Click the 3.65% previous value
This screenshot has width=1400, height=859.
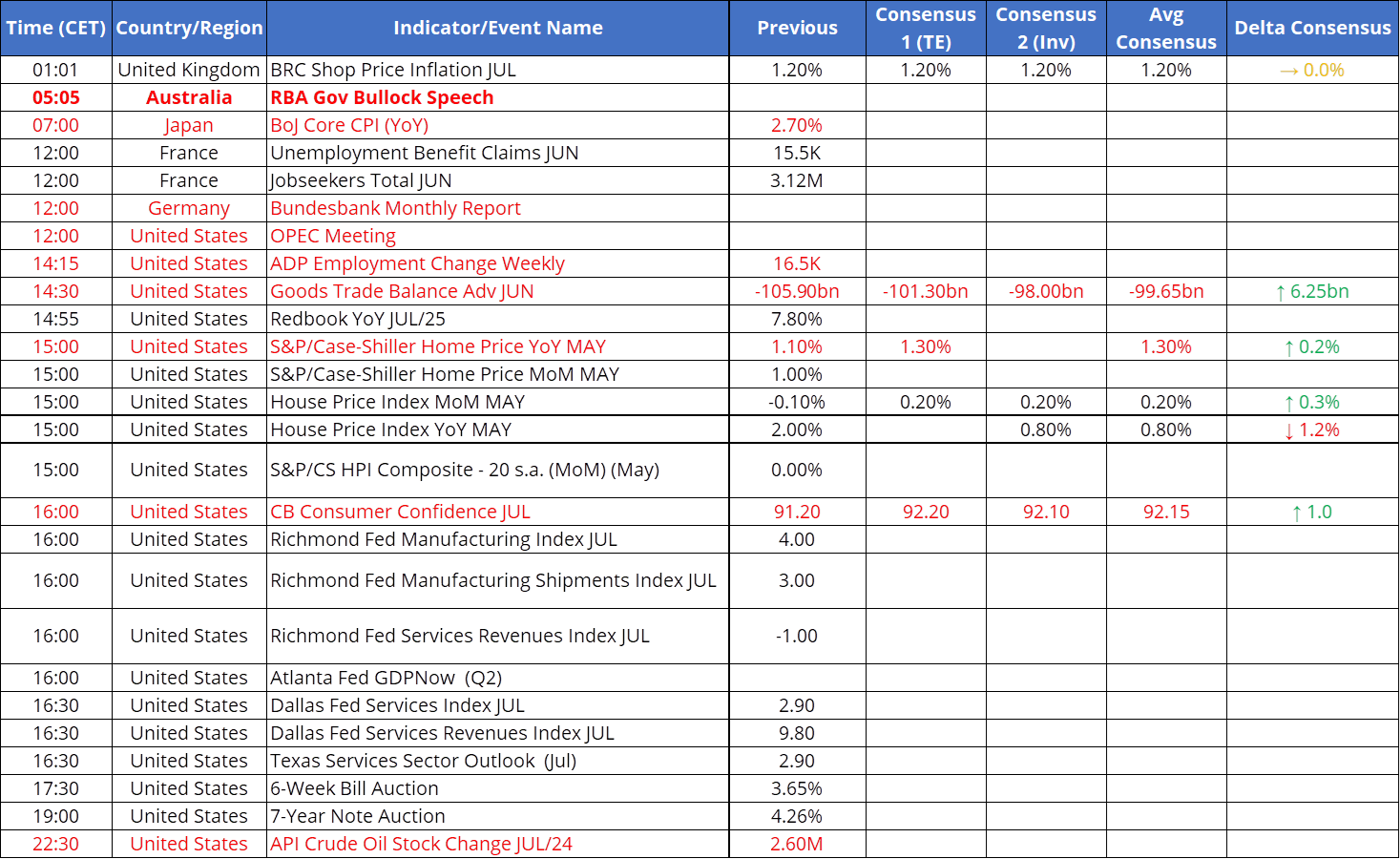point(798,788)
